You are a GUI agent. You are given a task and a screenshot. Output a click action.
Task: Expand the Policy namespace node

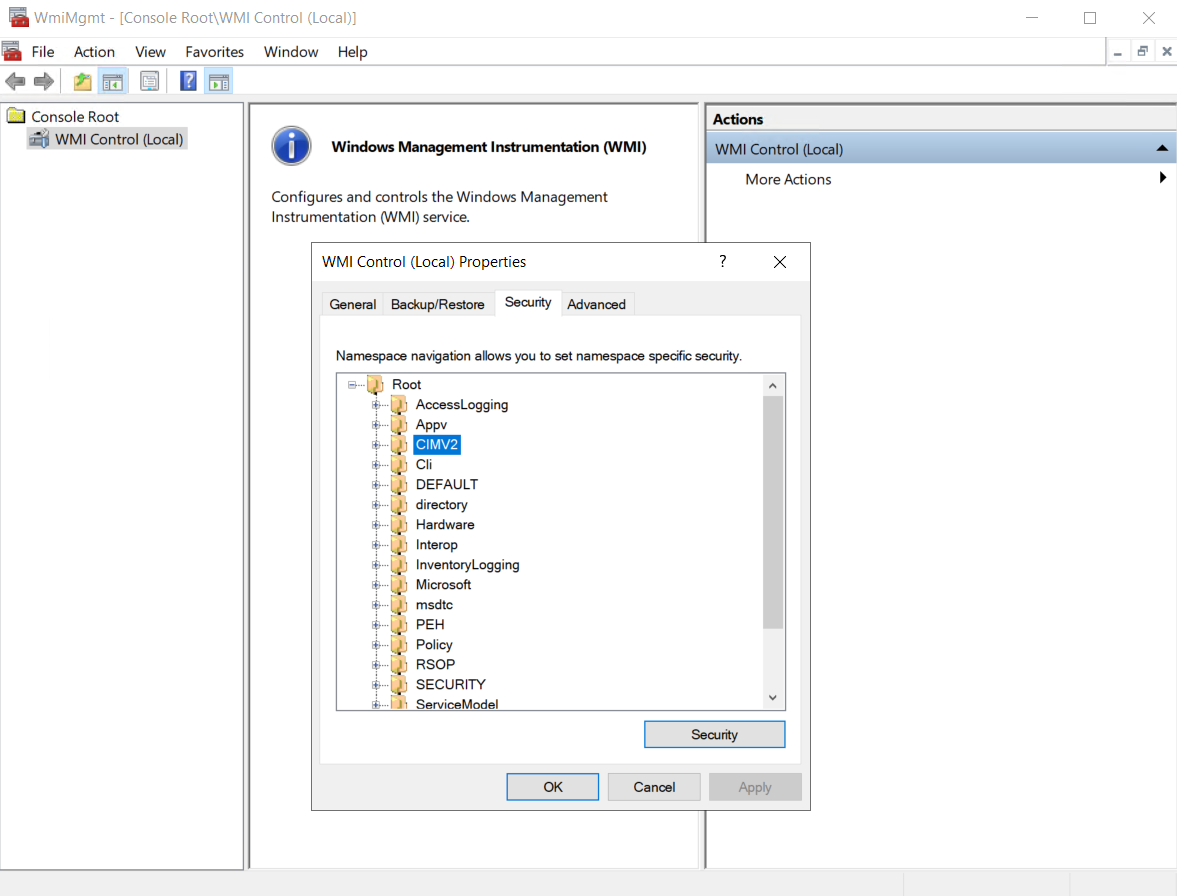point(376,645)
